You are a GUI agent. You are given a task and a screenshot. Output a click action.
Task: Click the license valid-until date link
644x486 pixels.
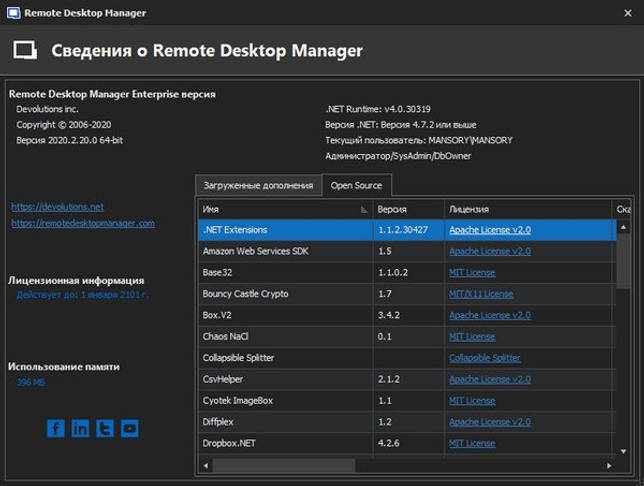81,295
